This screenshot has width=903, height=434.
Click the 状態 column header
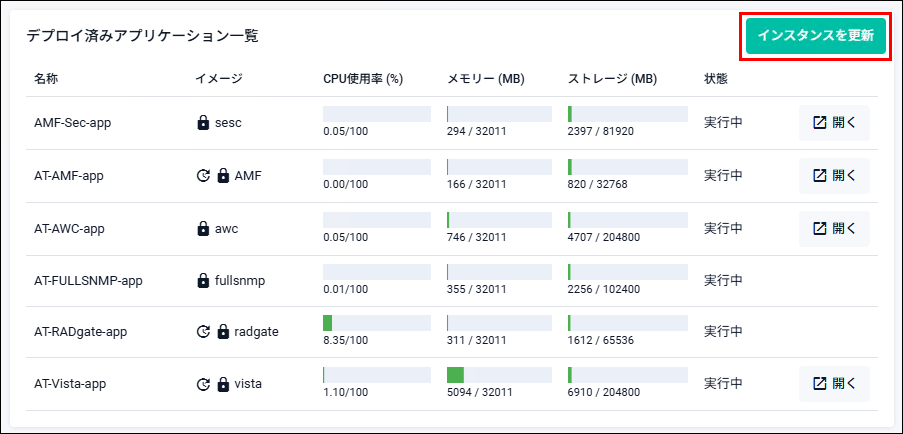pos(716,79)
